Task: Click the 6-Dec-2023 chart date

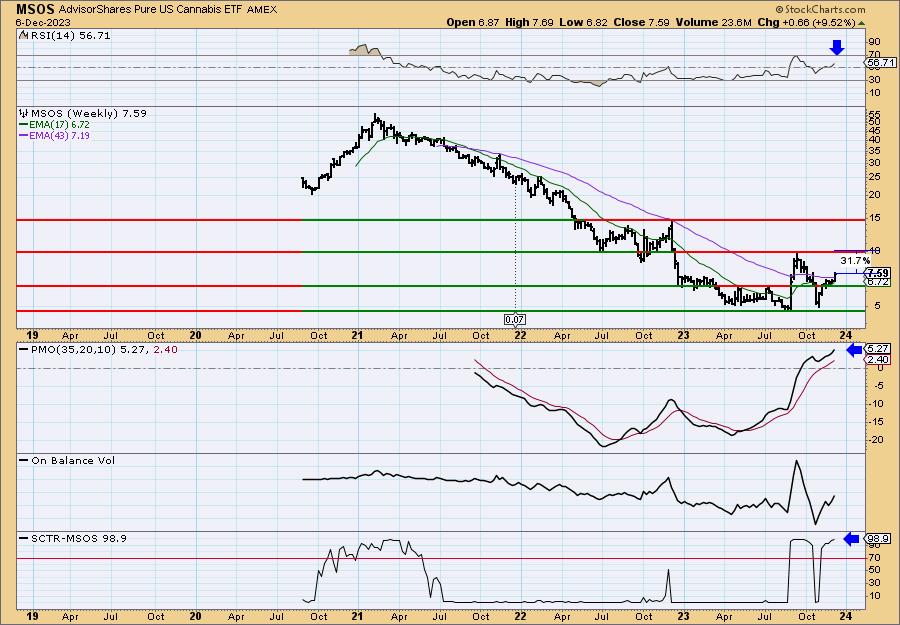Action: coord(44,22)
